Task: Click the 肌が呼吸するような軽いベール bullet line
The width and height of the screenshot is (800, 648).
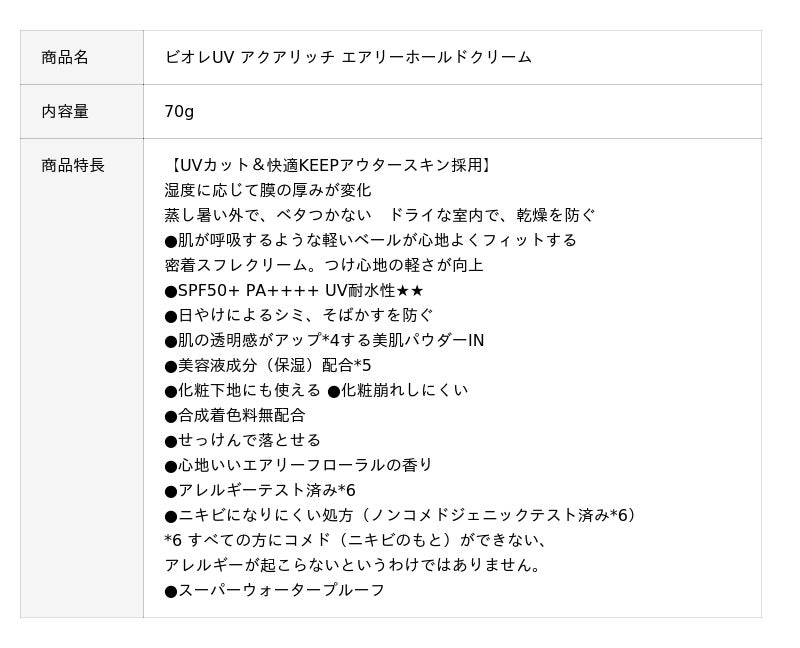Action: tap(371, 240)
